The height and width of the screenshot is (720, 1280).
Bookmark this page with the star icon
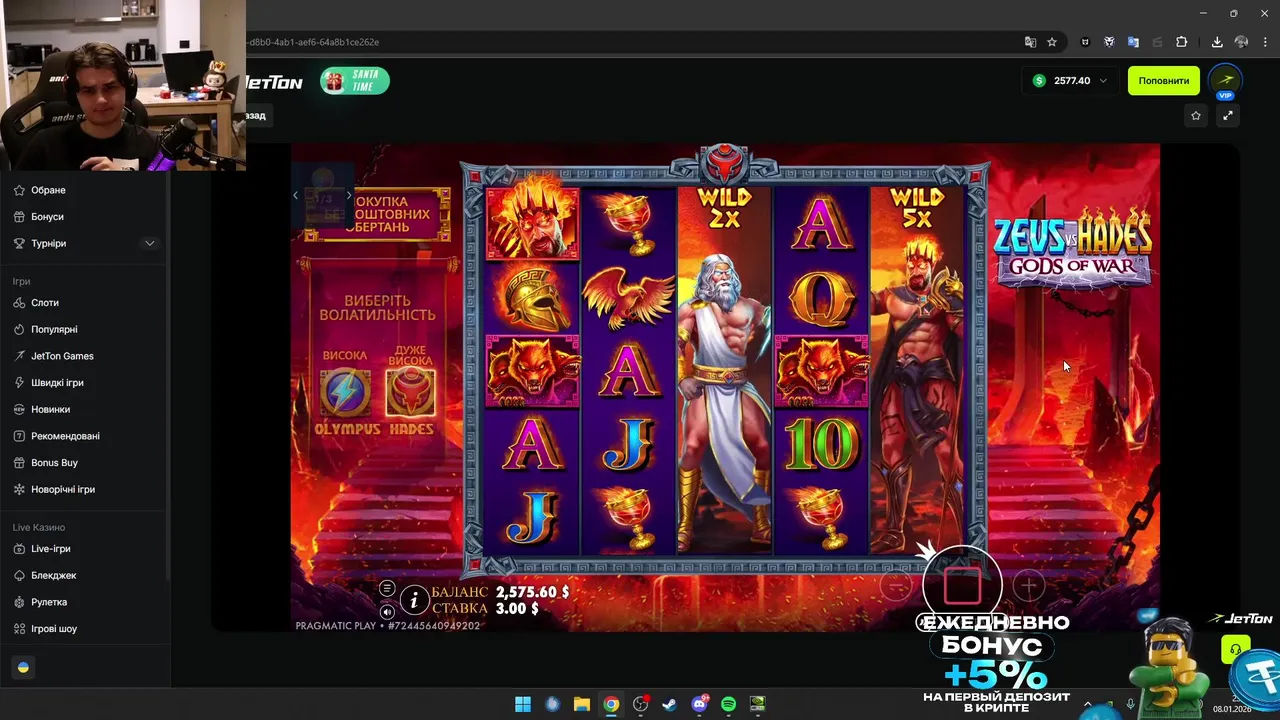[1052, 42]
